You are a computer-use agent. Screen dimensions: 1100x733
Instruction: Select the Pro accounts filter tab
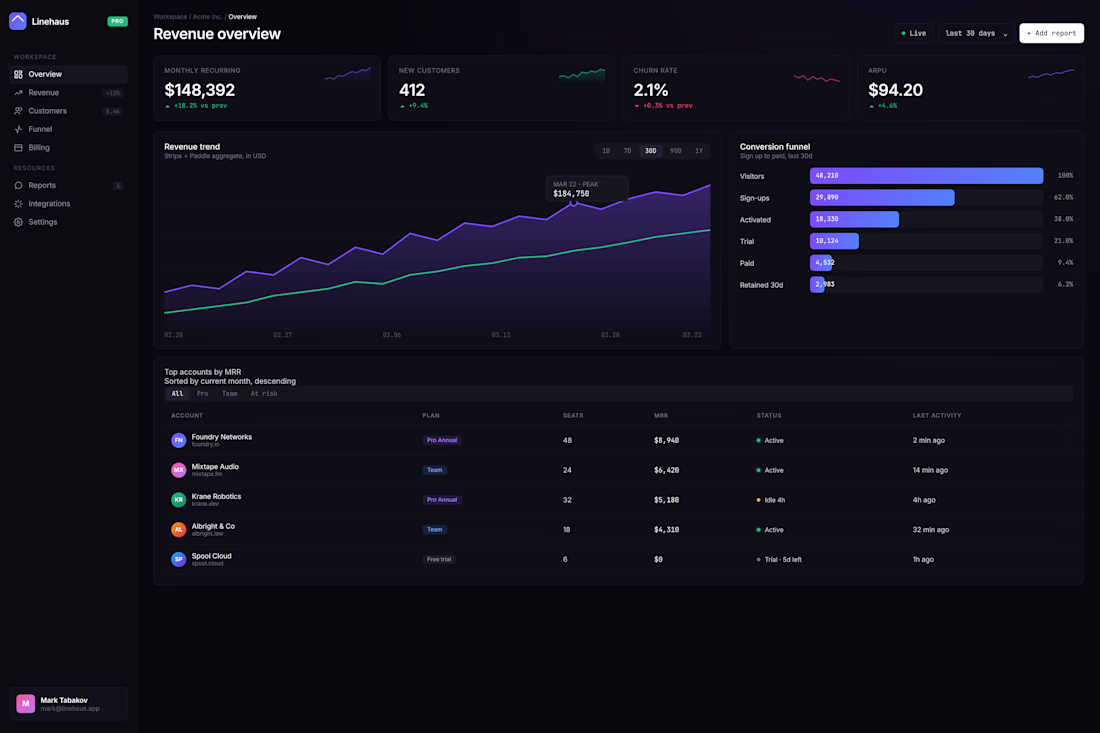[x=202, y=394]
